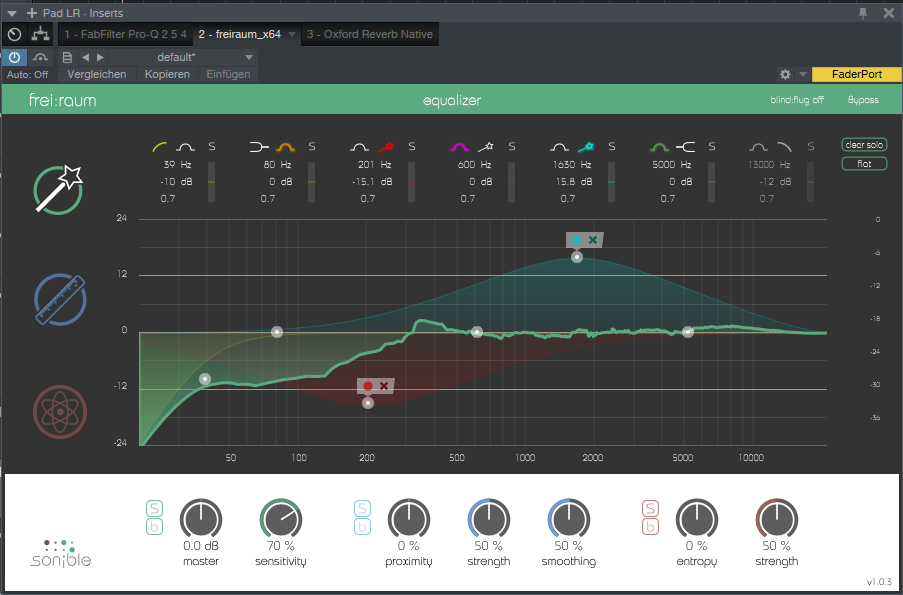The width and height of the screenshot is (903, 595).
Task: Switch to 3 - Oxford Reverb Native tab
Action: pyautogui.click(x=370, y=35)
